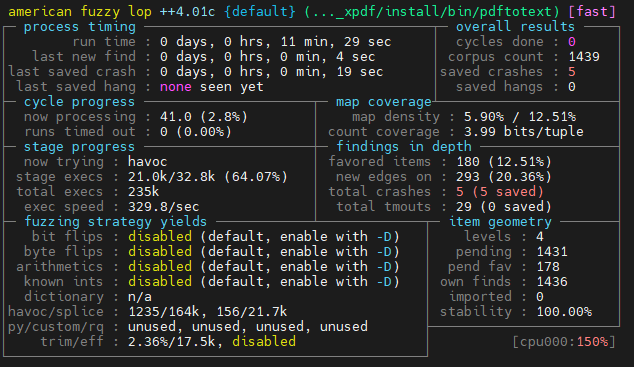Click the 'map coverage' section header
Screen dimensions: 634x367
[384, 101]
